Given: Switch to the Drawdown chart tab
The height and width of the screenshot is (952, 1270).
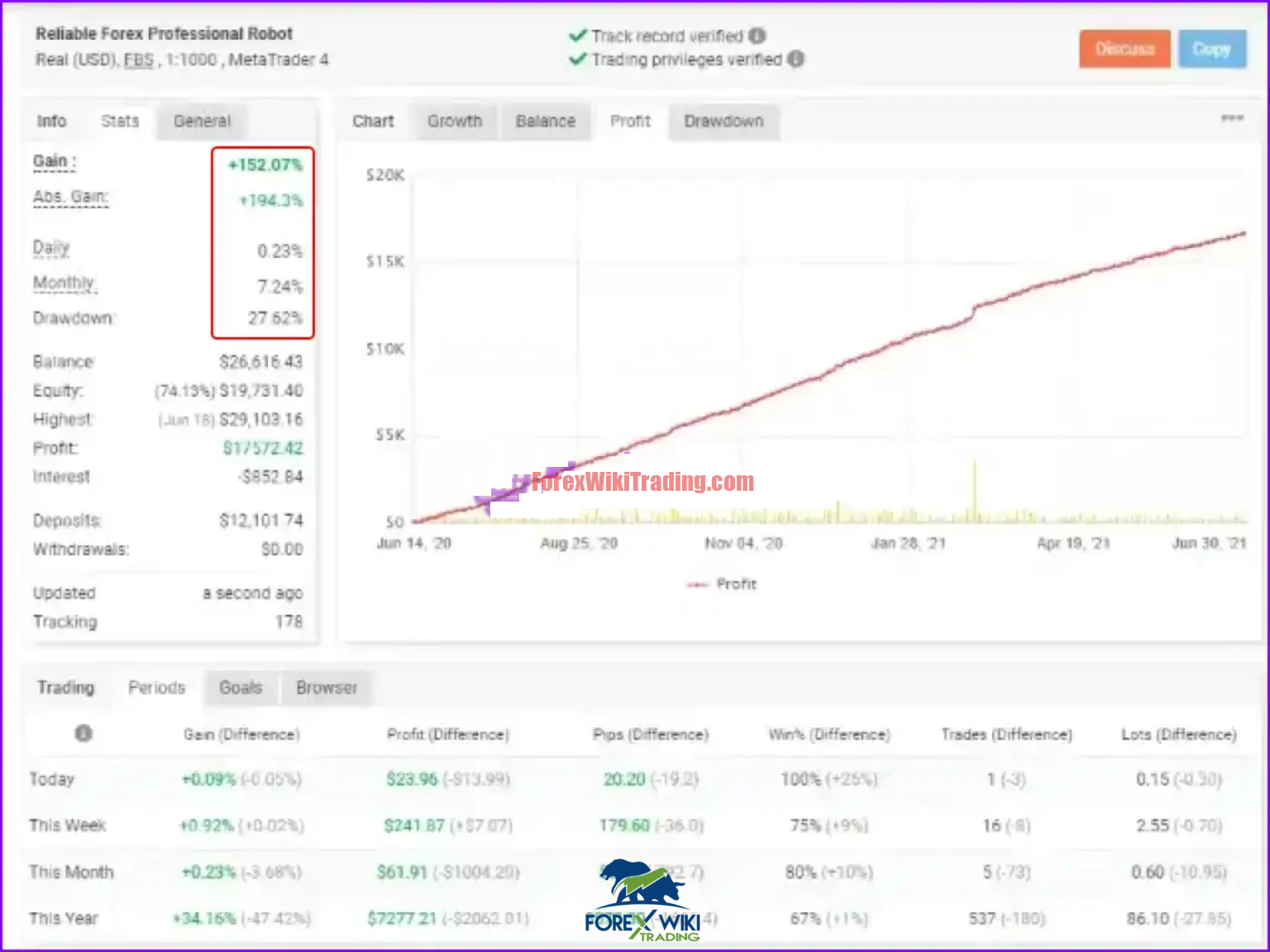Looking at the screenshot, I should tap(723, 121).
